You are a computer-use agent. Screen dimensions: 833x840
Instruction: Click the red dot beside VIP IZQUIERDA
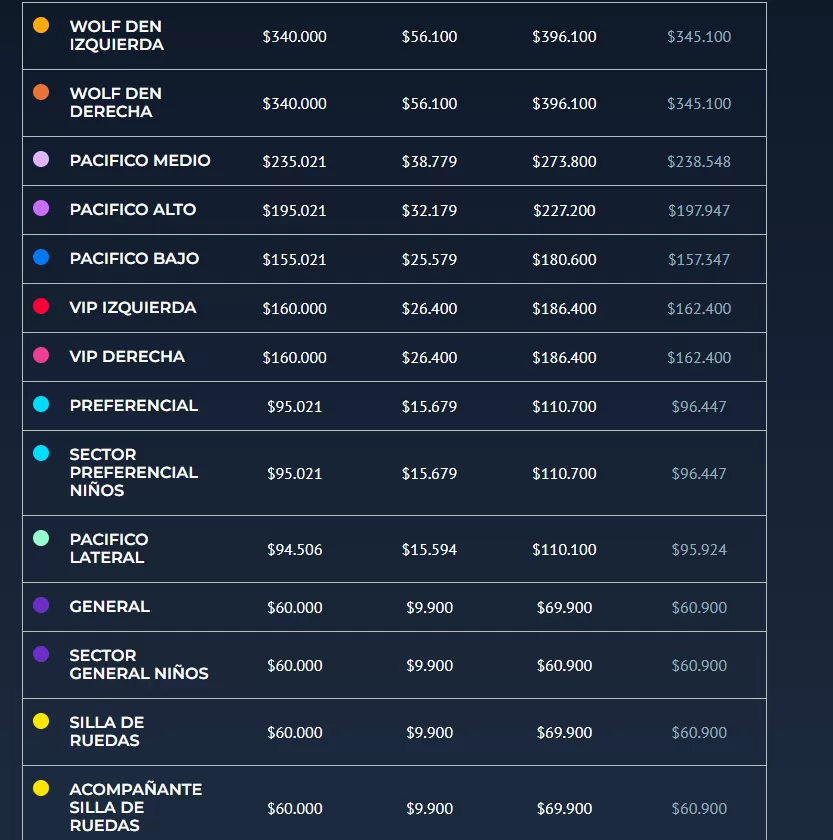click(41, 307)
